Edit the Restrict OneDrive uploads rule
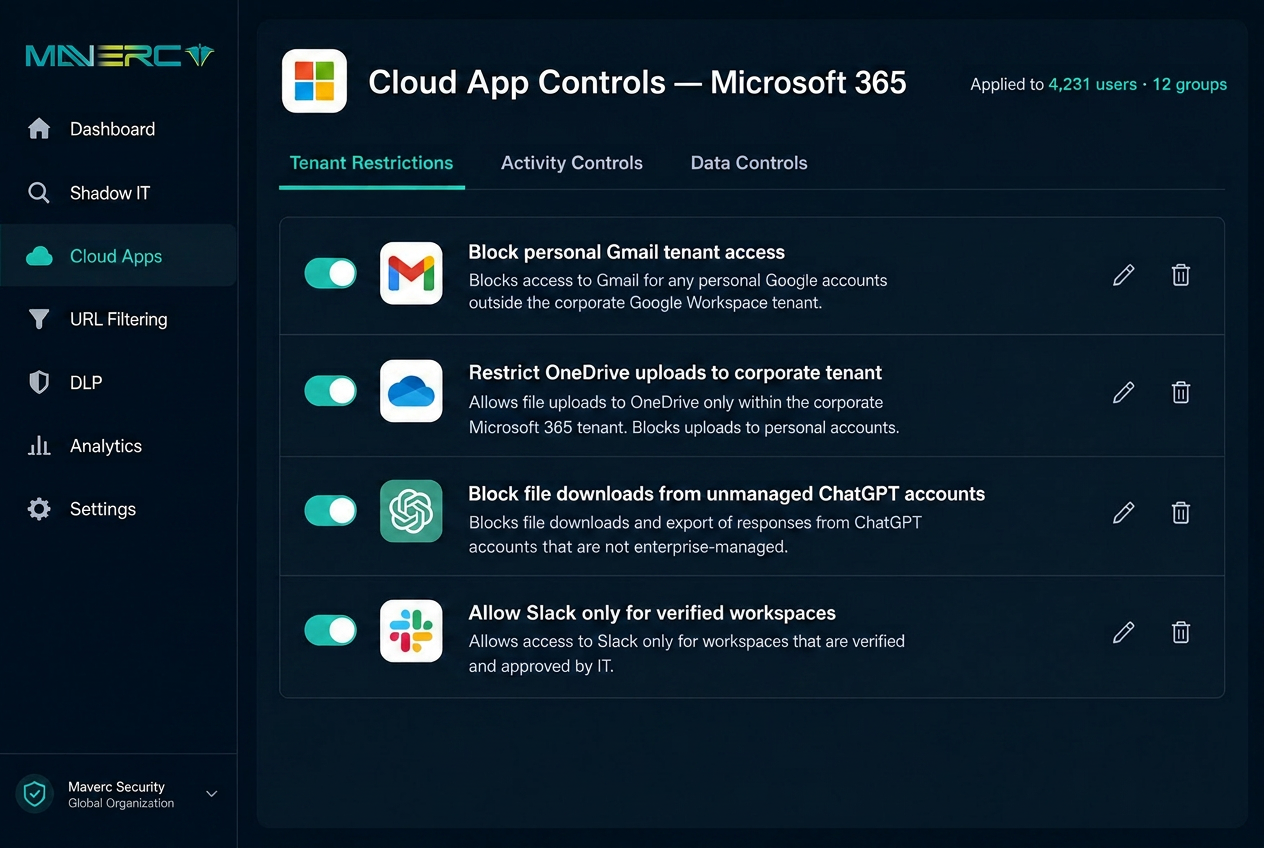The height and width of the screenshot is (848, 1264). coord(1124,392)
